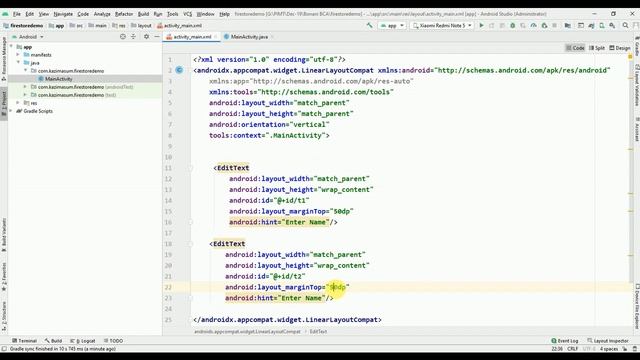Open the Build tool window at bottom
The height and width of the screenshot is (360, 640).
coord(53,341)
